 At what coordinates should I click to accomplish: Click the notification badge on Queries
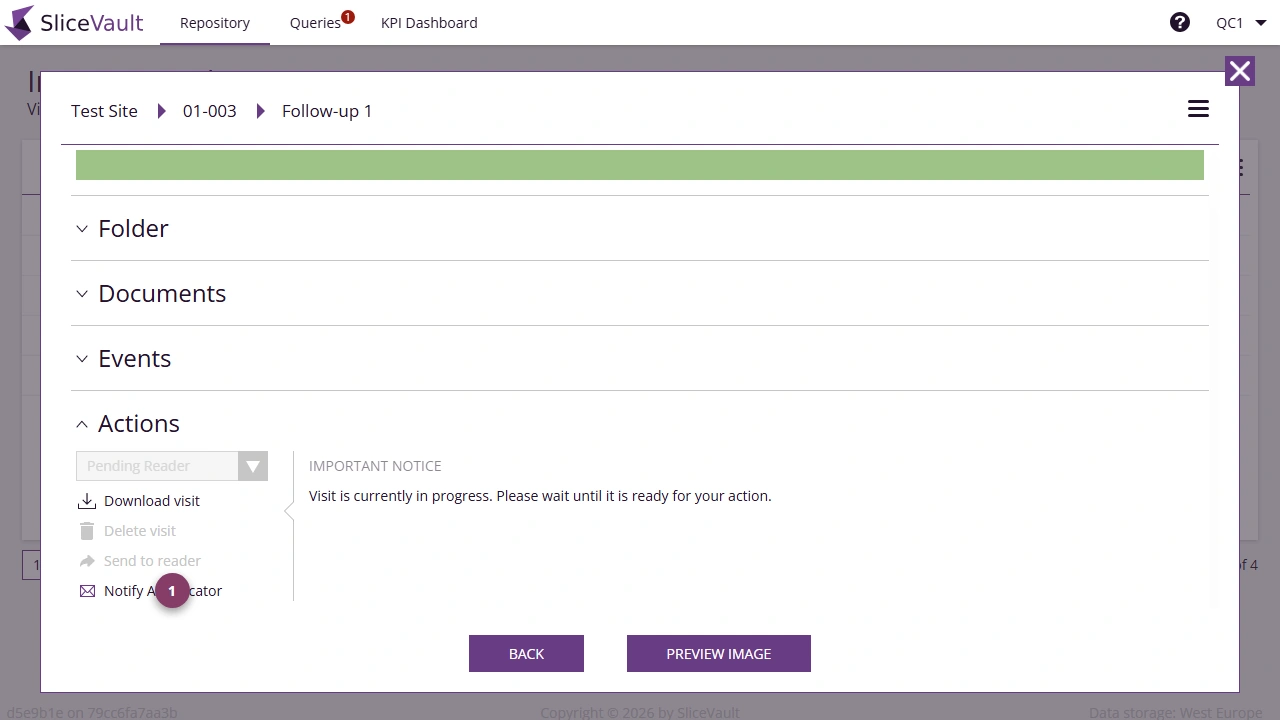(347, 16)
